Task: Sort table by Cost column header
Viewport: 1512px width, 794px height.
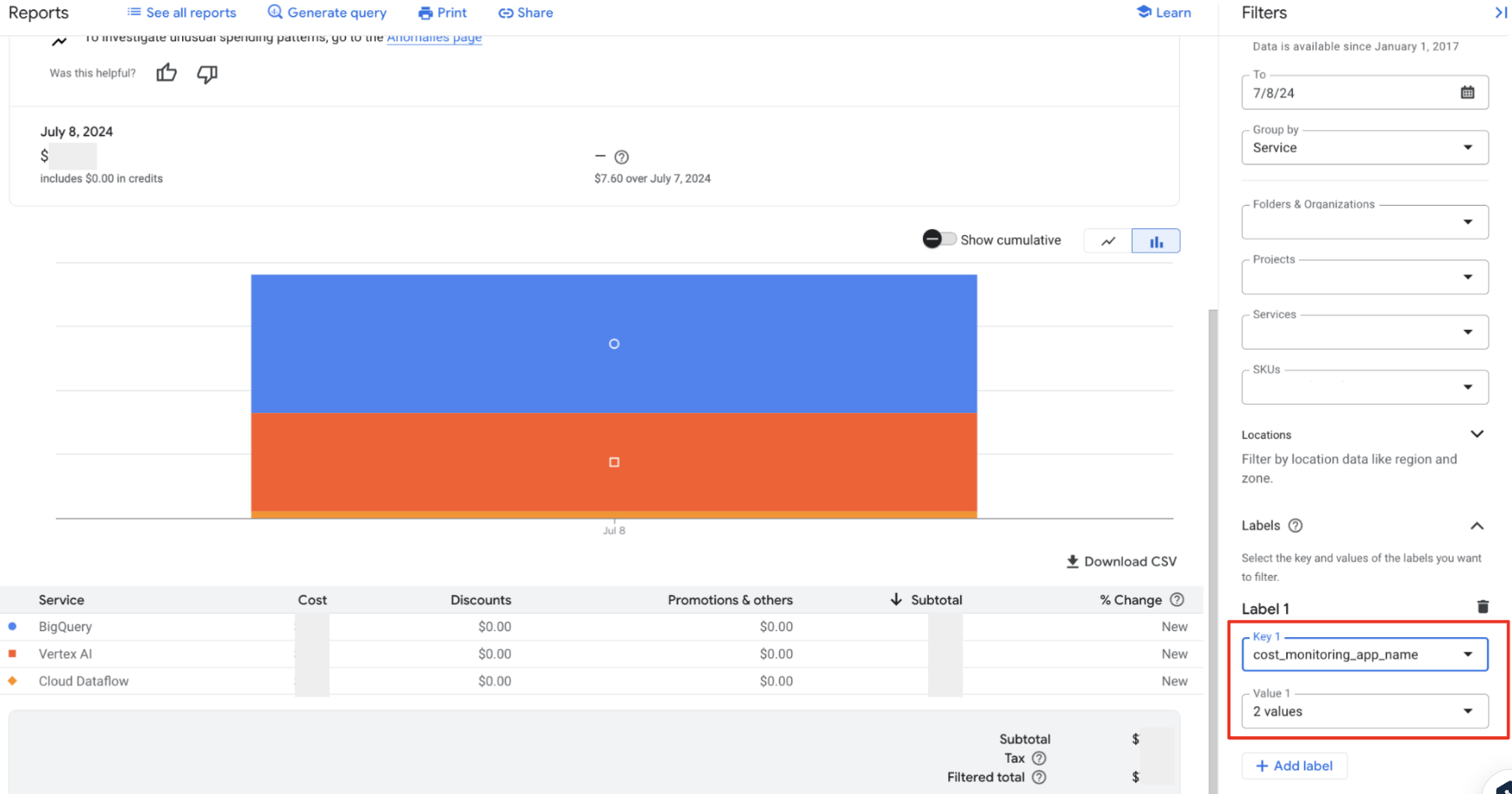Action: [312, 599]
